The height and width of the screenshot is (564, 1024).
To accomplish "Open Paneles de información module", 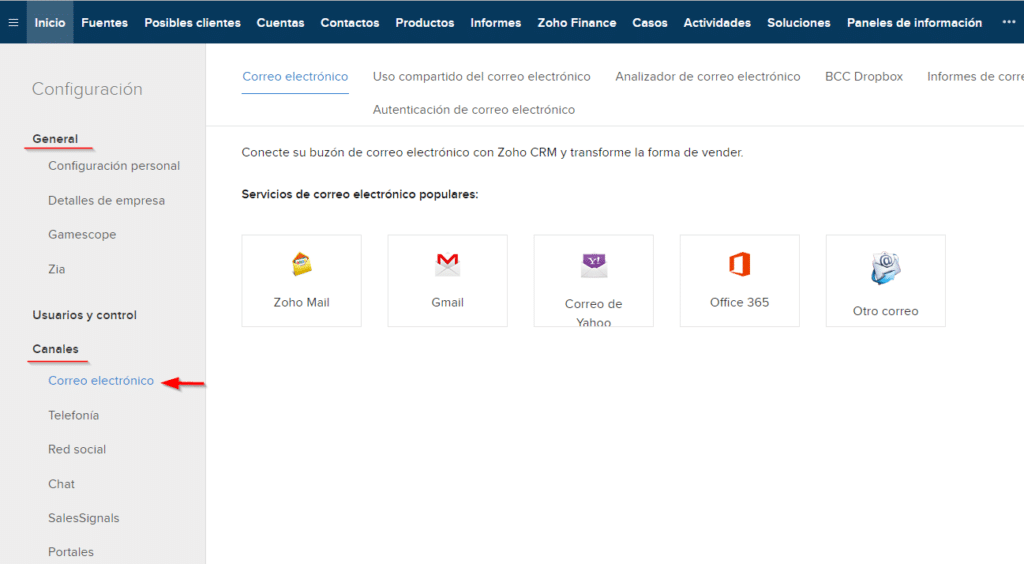I will [914, 22].
